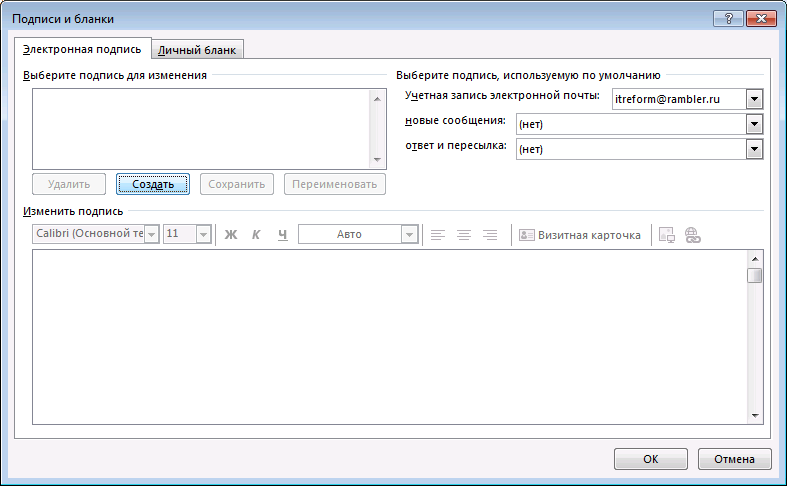Toggle bold (Ж) formatting
Viewport: 787px width, 486px height.
point(231,234)
